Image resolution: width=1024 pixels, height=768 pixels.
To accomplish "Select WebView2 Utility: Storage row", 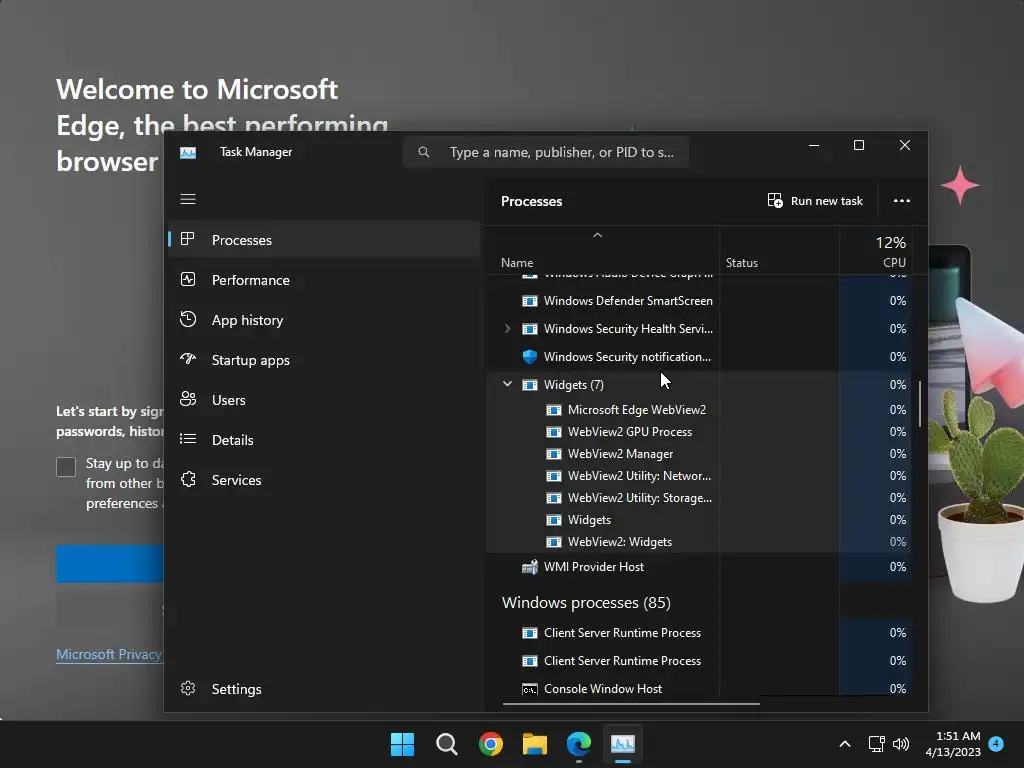I will point(699,498).
